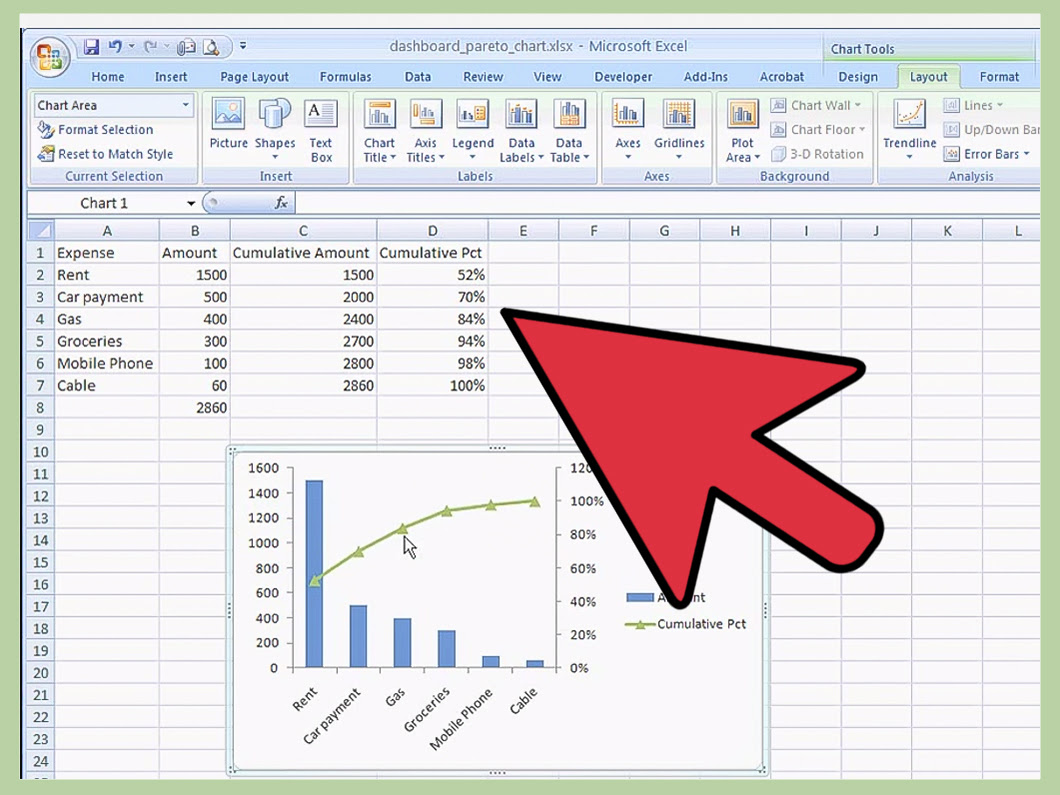The width and height of the screenshot is (1060, 795).
Task: Open the Add-Ins tab
Action: click(705, 77)
